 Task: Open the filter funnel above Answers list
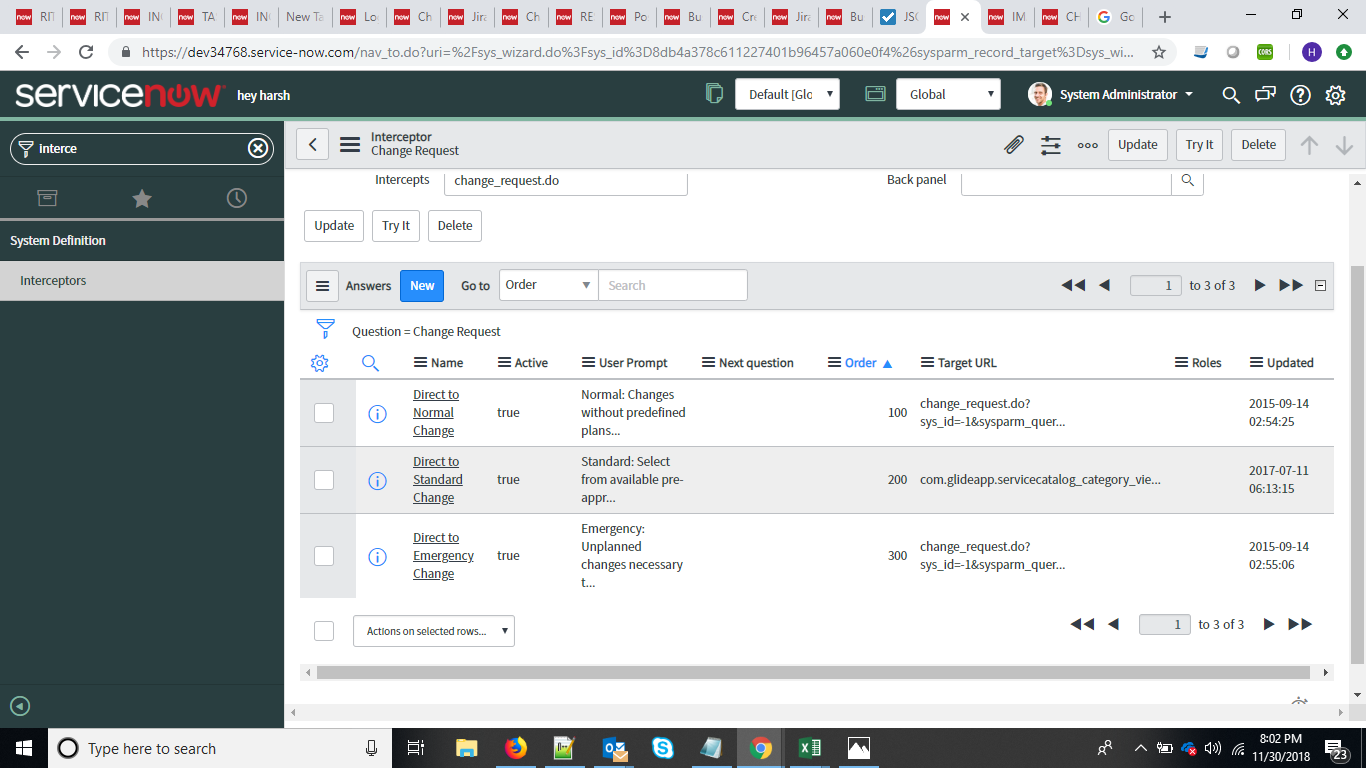coord(325,328)
